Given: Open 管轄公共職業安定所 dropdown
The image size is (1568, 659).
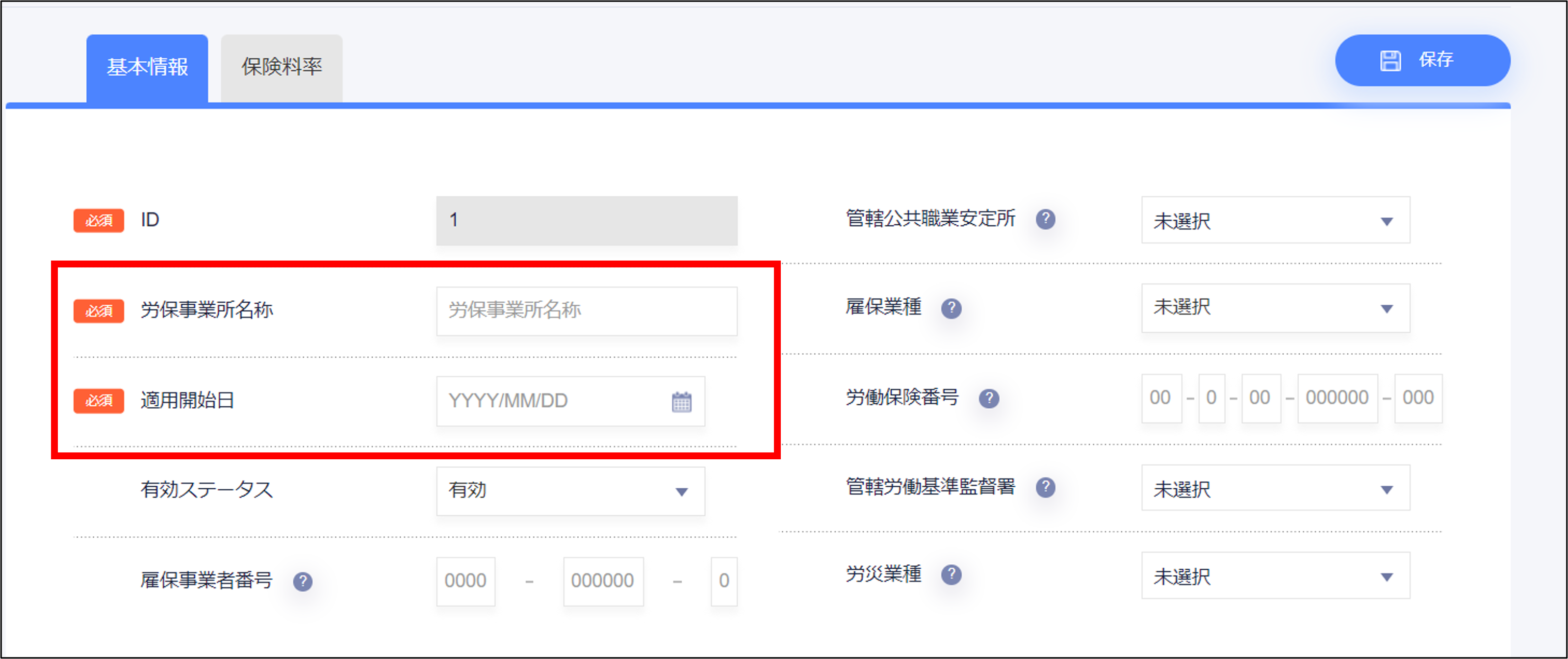Looking at the screenshot, I should point(1275,220).
